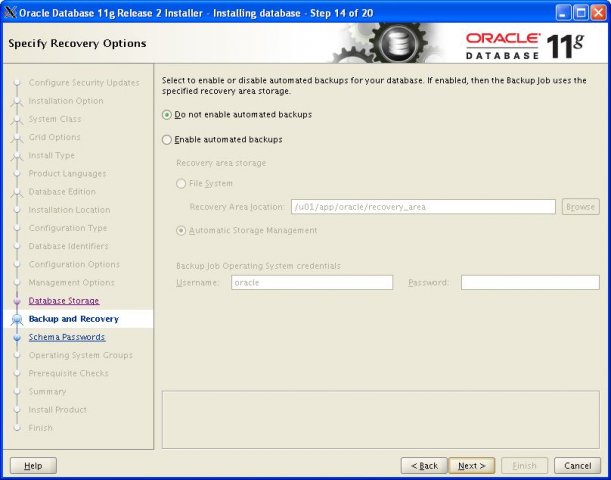Click Summary step text
Image resolution: width=611 pixels, height=480 pixels.
coord(47,391)
